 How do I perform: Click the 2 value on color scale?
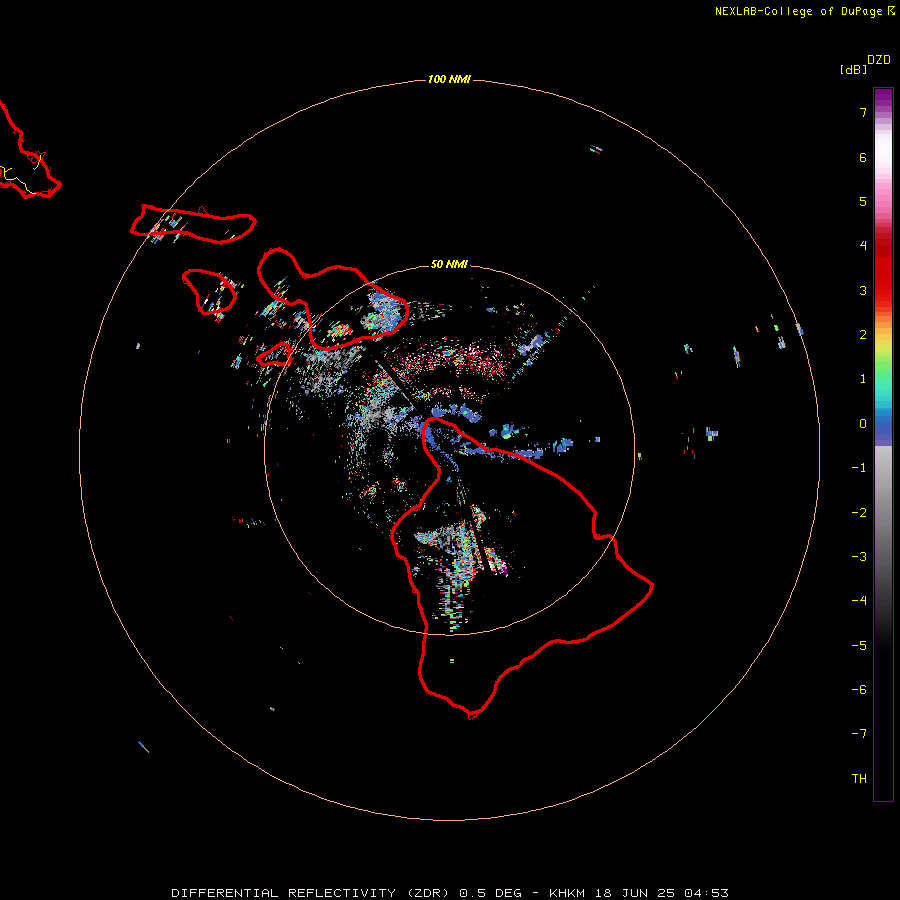coord(863,335)
